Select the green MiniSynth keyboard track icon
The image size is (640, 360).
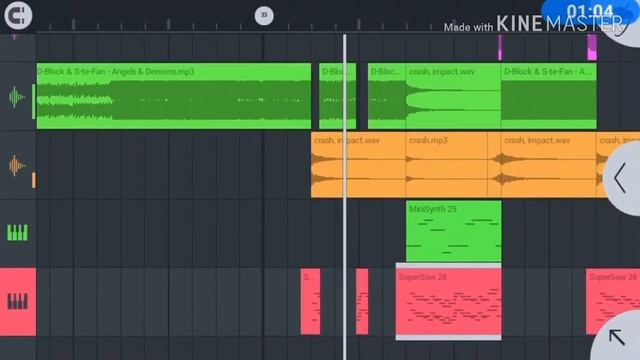18,233
